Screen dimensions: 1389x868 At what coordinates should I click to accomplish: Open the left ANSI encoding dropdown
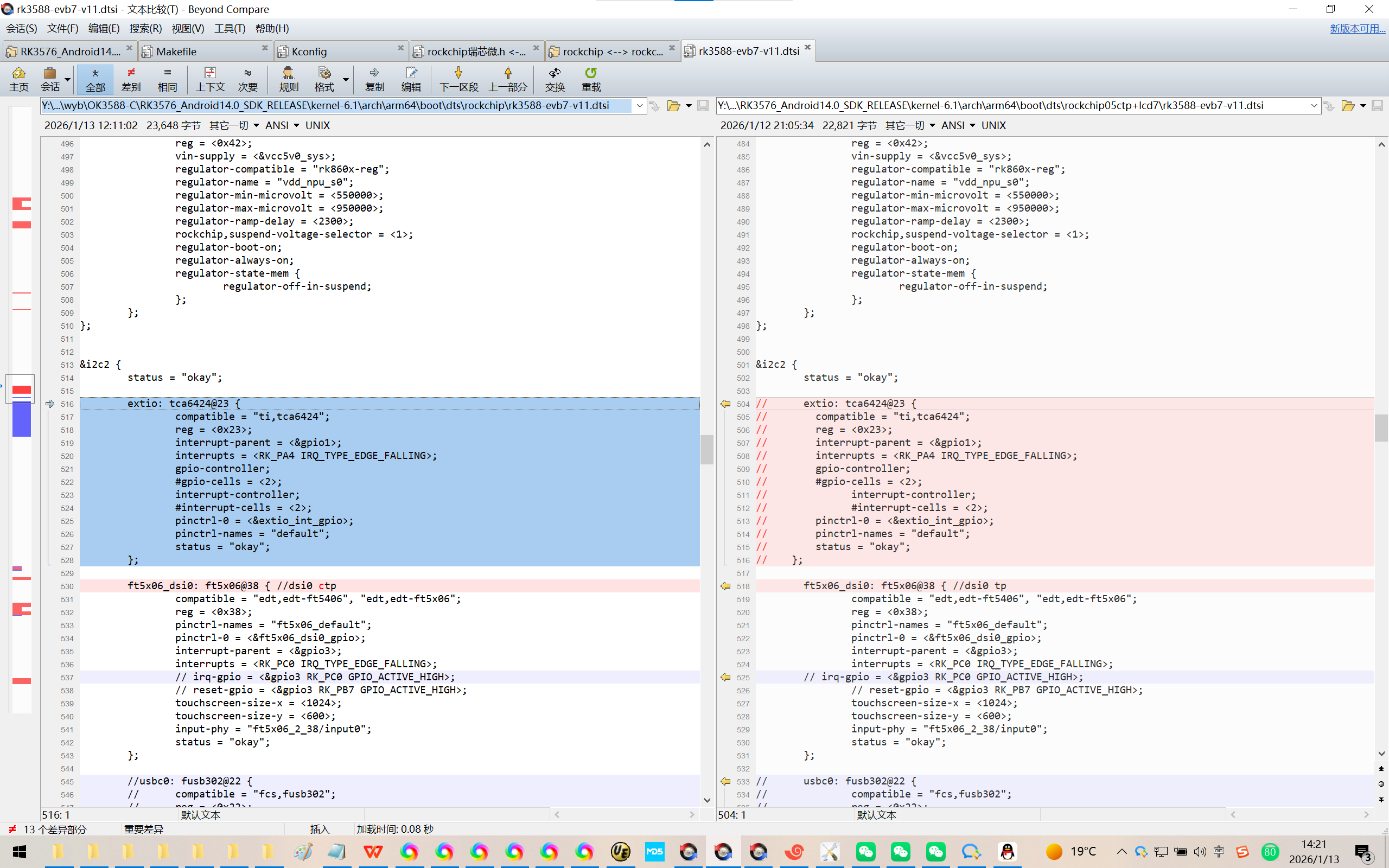282,125
